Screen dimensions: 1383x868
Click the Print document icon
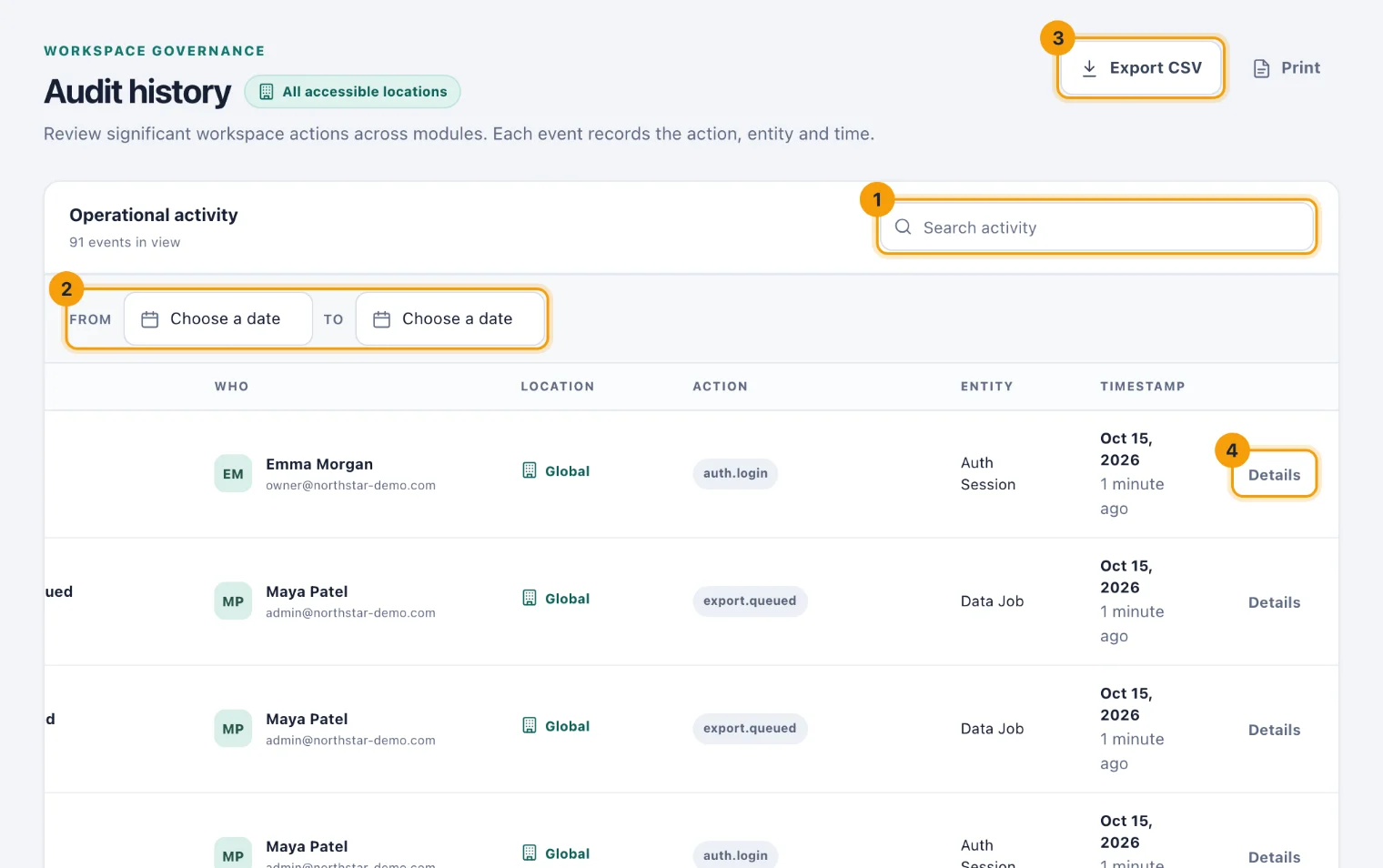tap(1261, 68)
